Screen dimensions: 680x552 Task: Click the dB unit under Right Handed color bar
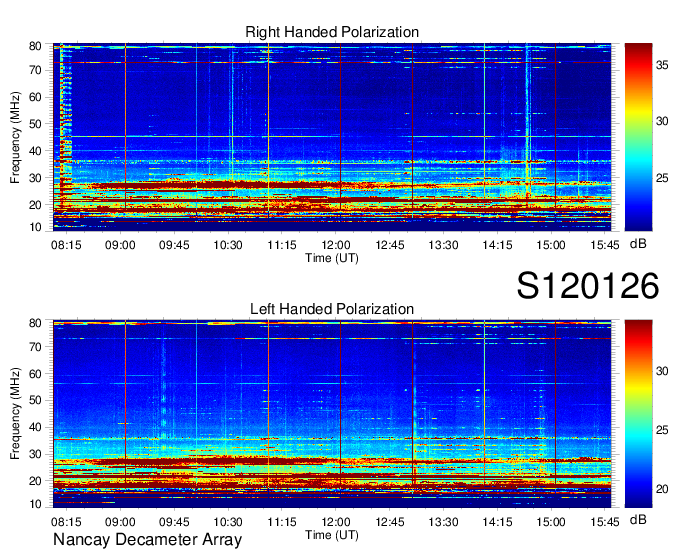point(638,244)
